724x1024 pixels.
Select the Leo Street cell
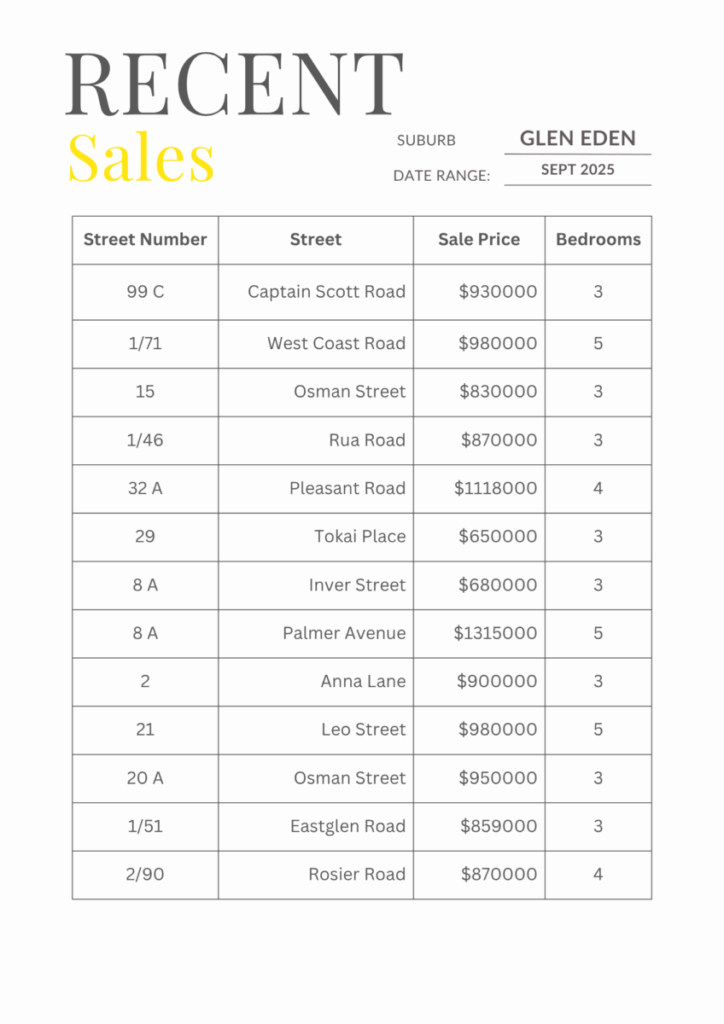[363, 729]
